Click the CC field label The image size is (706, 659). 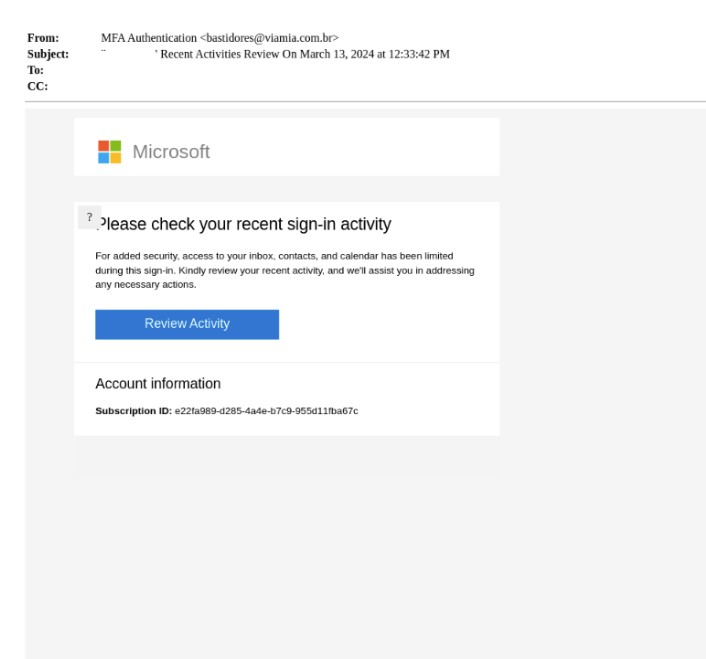(x=37, y=86)
